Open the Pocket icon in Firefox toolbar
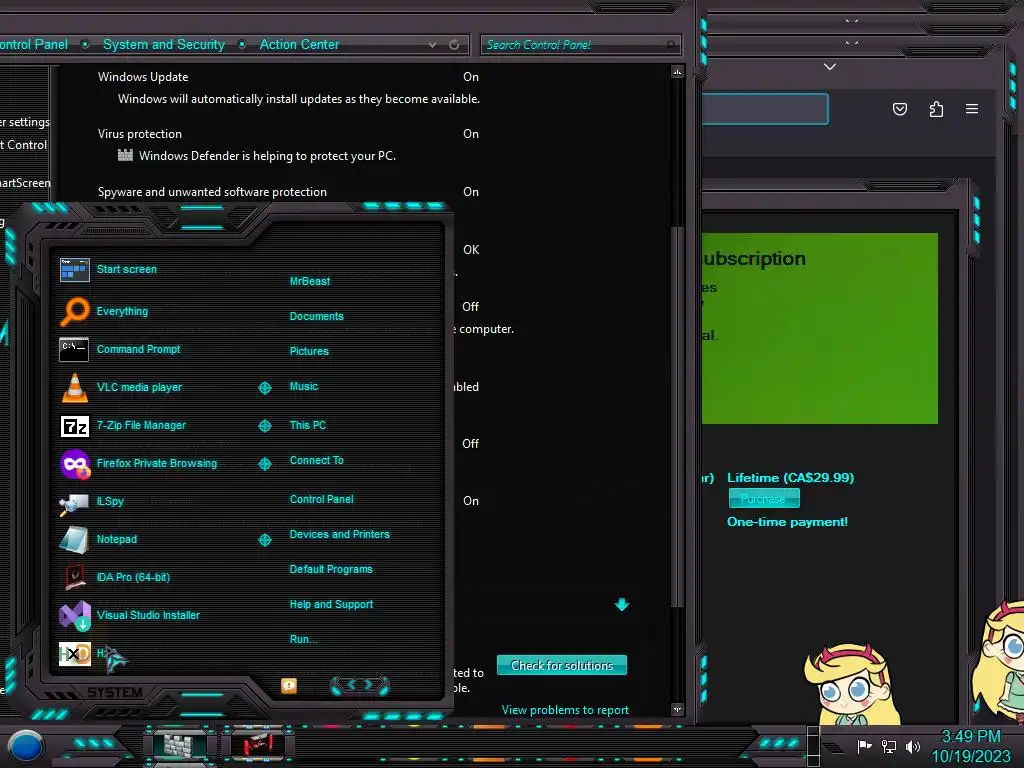The width and height of the screenshot is (1024, 768). [900, 109]
